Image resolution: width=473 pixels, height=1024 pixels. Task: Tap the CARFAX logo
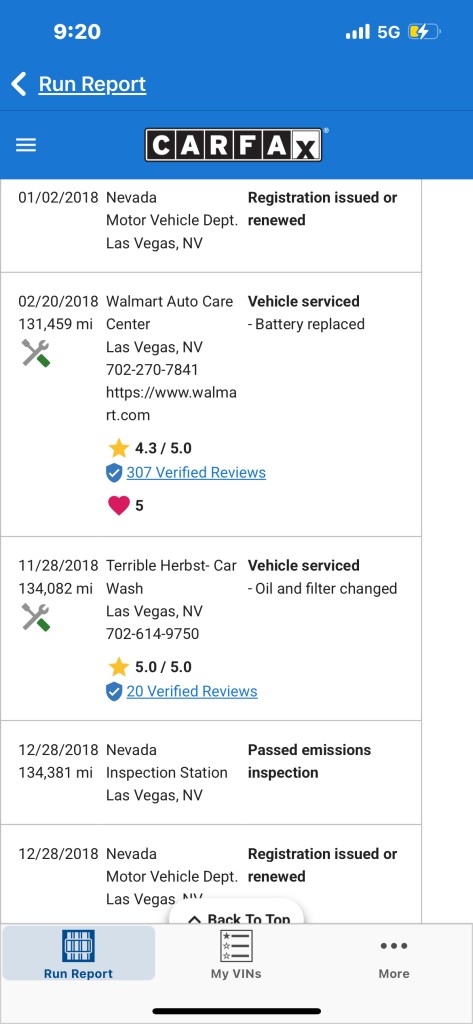click(x=234, y=144)
